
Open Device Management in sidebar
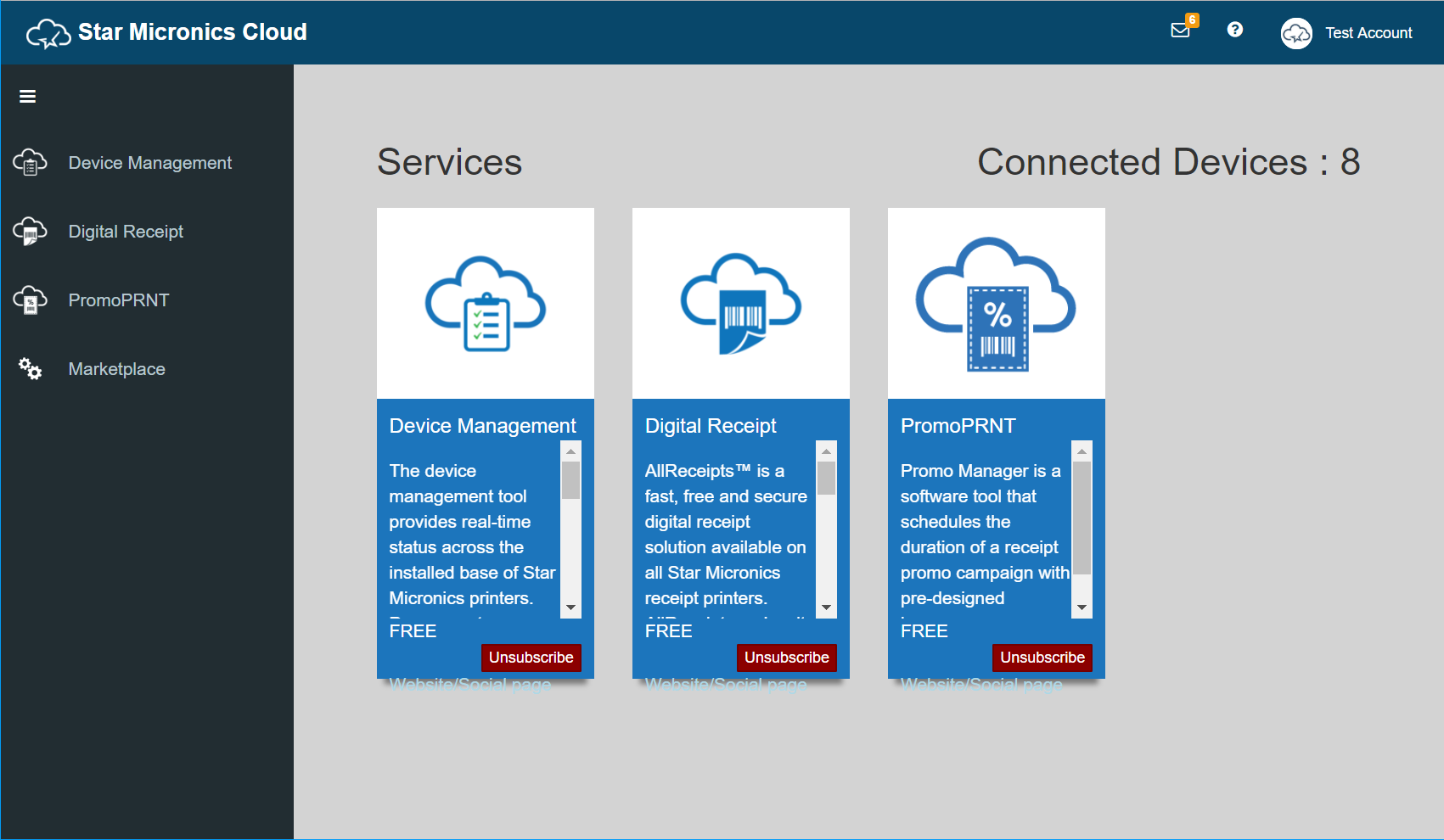(149, 163)
